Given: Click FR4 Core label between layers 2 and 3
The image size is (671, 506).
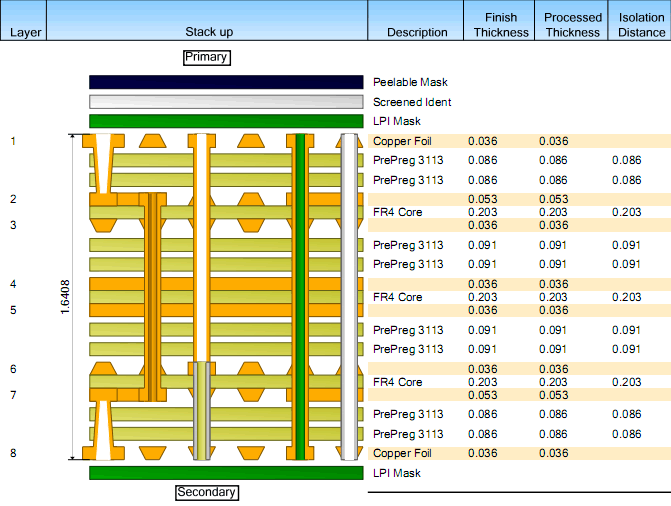Looking at the screenshot, I should click(x=397, y=212).
